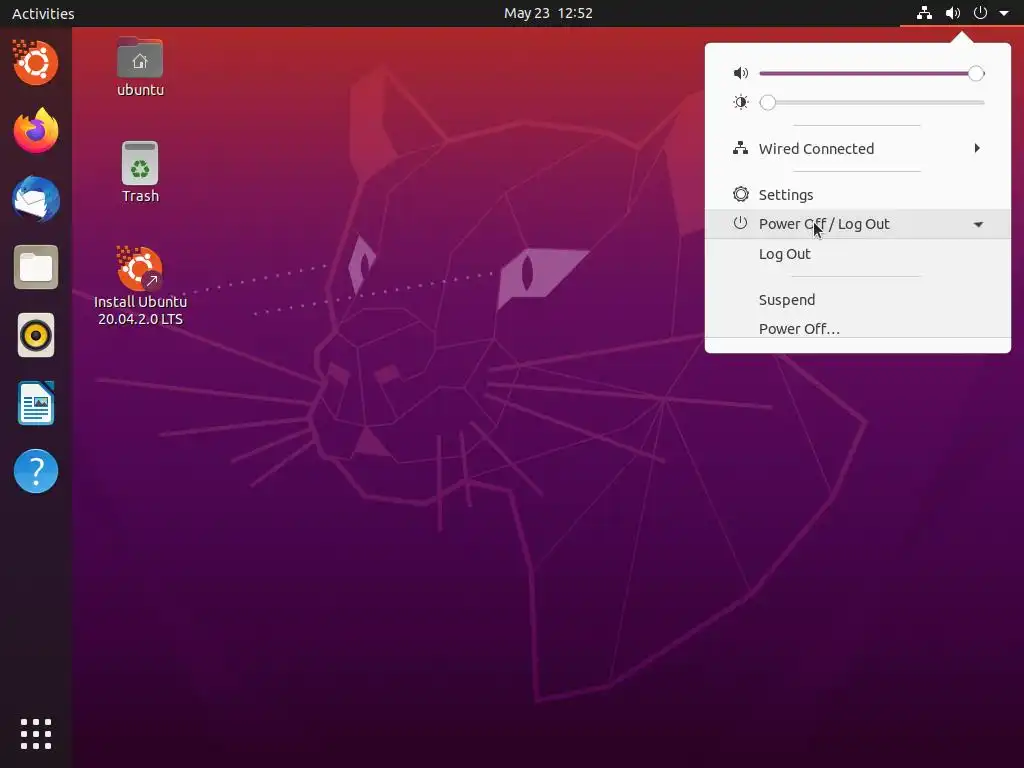Expand the Wired Connected submenu arrow
The width and height of the screenshot is (1024, 768).
977,148
